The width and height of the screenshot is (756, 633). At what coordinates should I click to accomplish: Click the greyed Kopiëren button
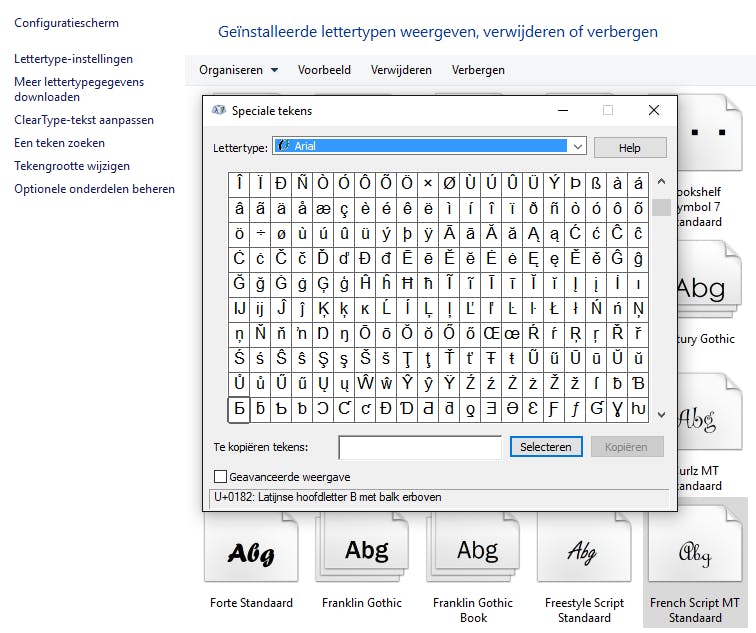coord(626,447)
